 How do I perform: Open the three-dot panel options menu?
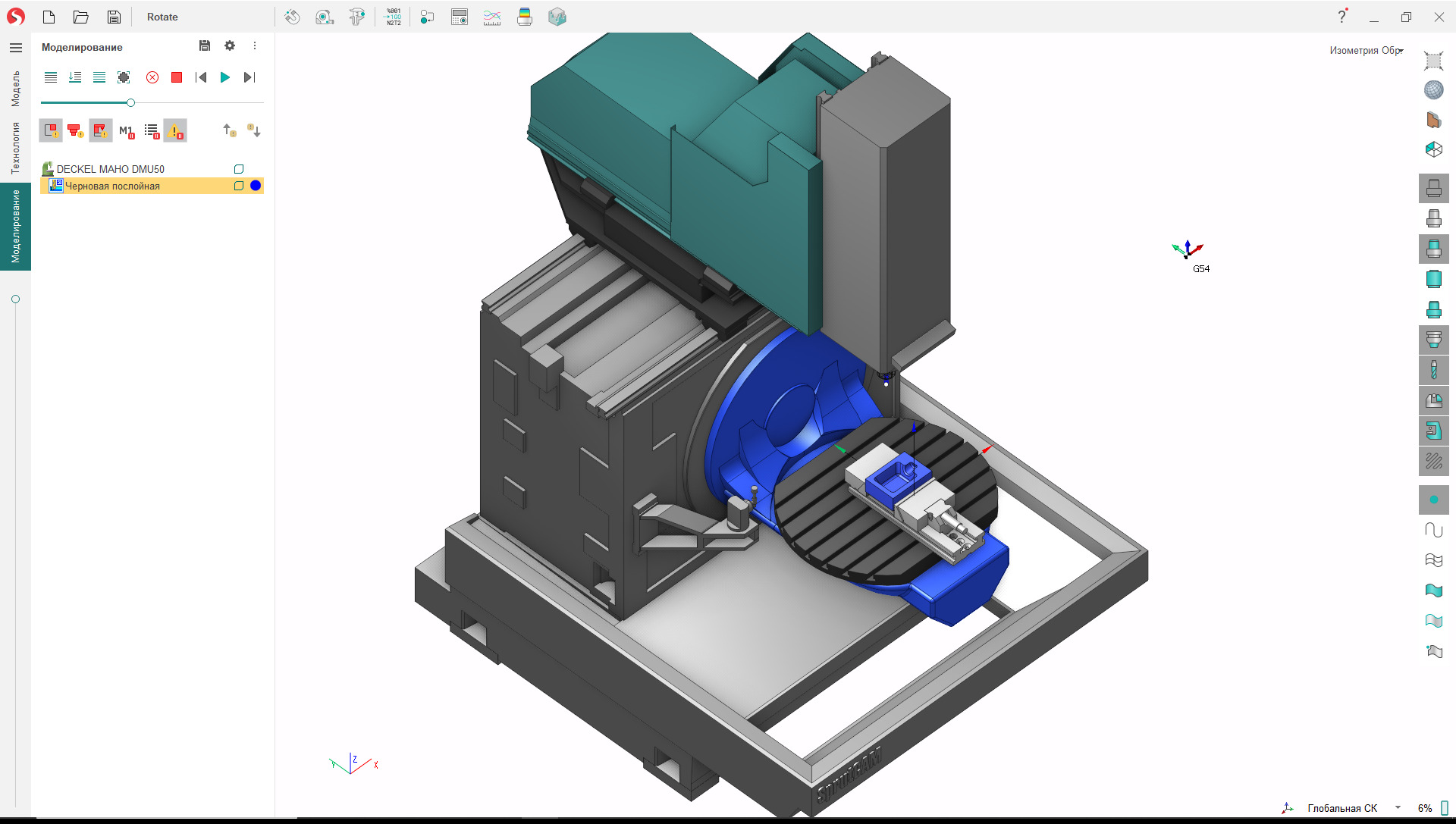coord(255,46)
